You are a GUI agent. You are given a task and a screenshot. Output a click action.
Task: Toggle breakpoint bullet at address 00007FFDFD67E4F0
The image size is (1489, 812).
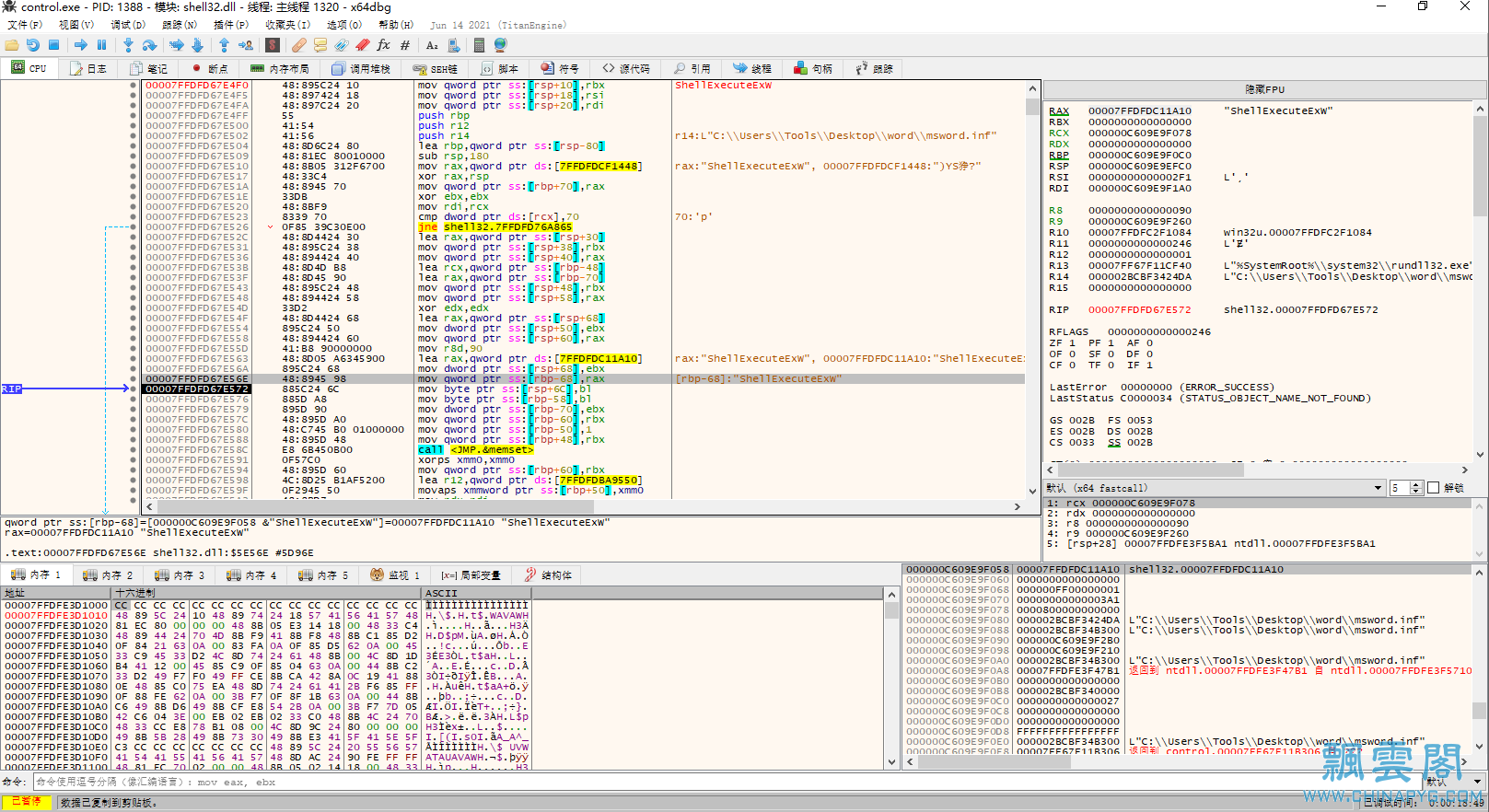pyautogui.click(x=134, y=85)
